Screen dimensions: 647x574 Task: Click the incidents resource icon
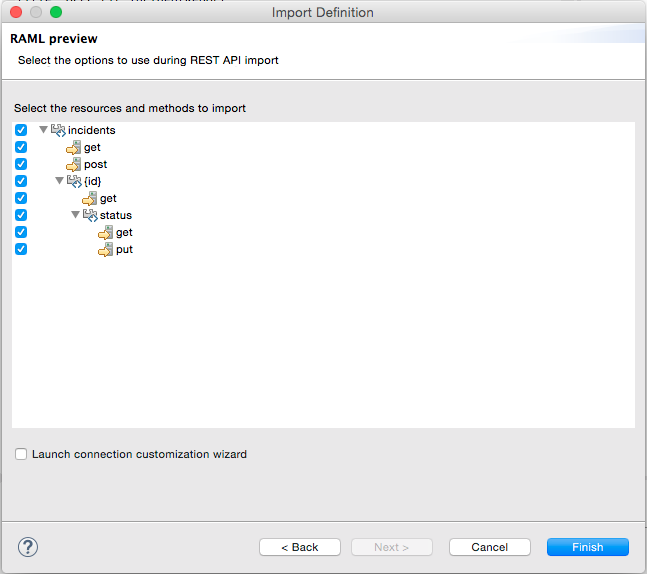point(58,130)
